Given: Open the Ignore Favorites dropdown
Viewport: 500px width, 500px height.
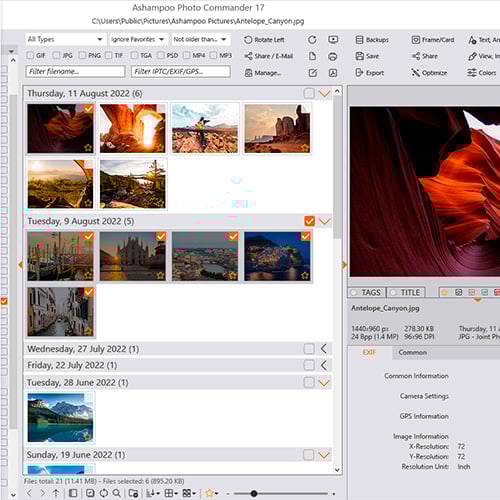Looking at the screenshot, I should coord(138,39).
